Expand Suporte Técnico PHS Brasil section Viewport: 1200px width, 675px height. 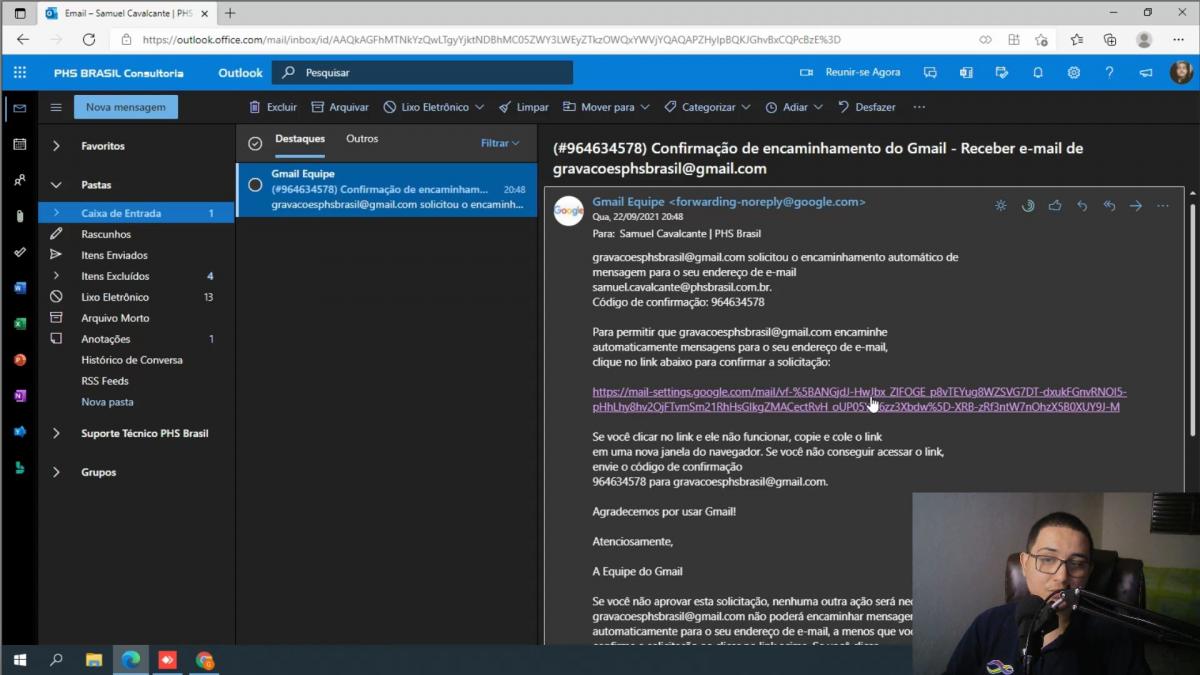point(56,434)
